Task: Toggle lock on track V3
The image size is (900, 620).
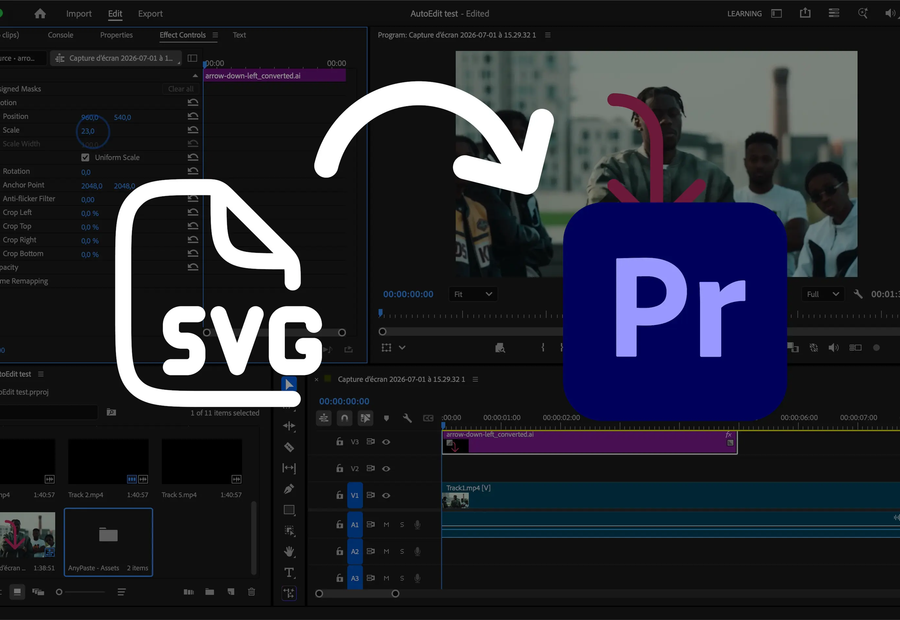Action: point(339,441)
